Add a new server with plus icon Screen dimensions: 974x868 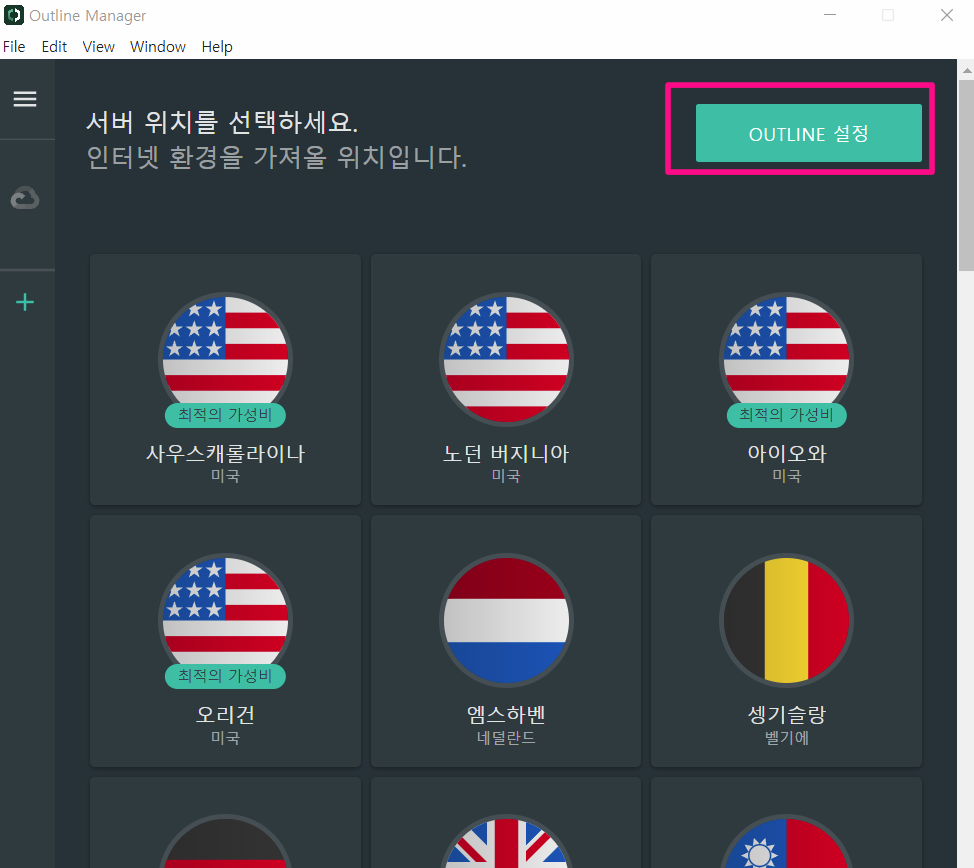coord(25,303)
